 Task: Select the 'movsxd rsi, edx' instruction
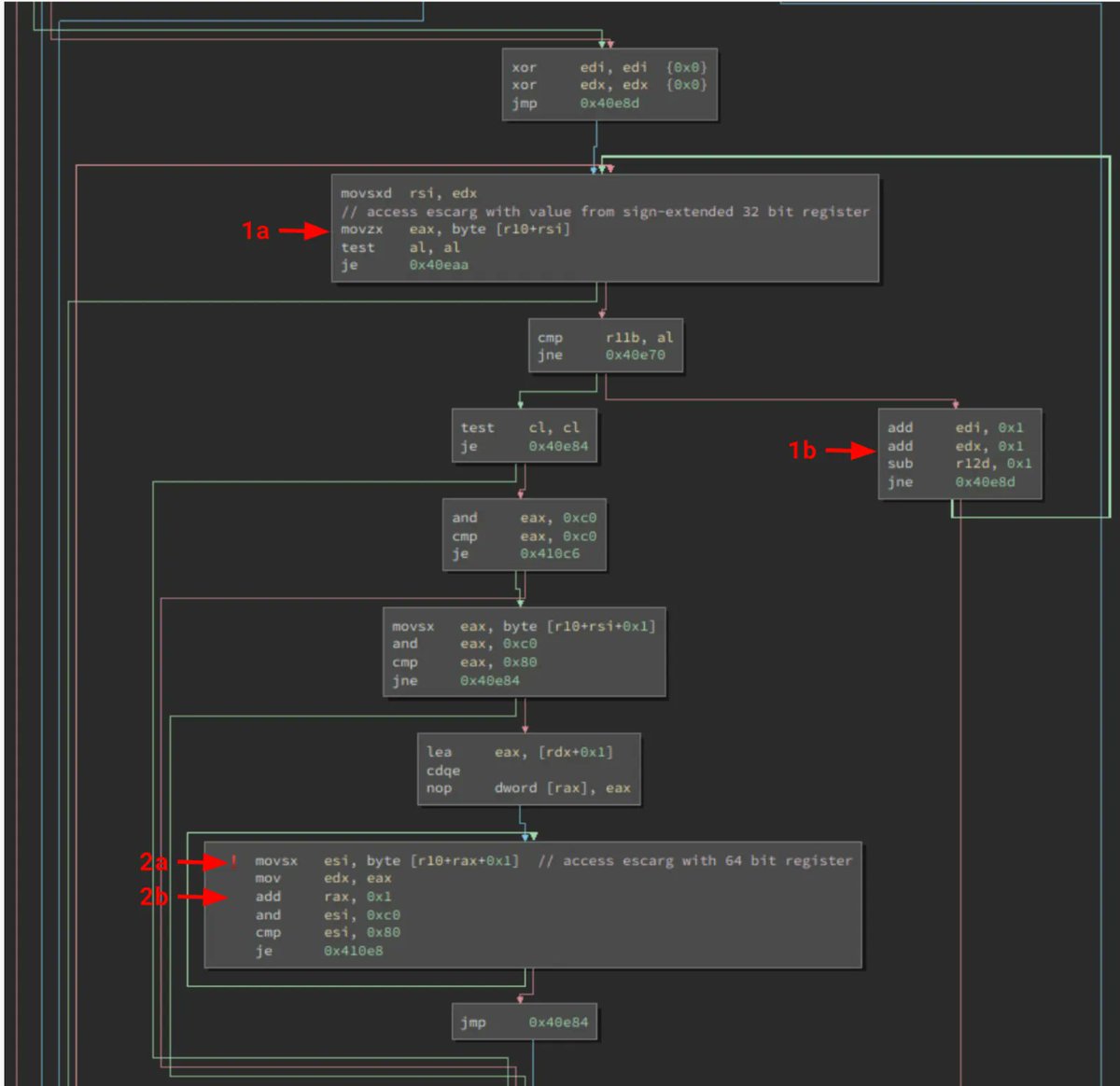(409, 193)
